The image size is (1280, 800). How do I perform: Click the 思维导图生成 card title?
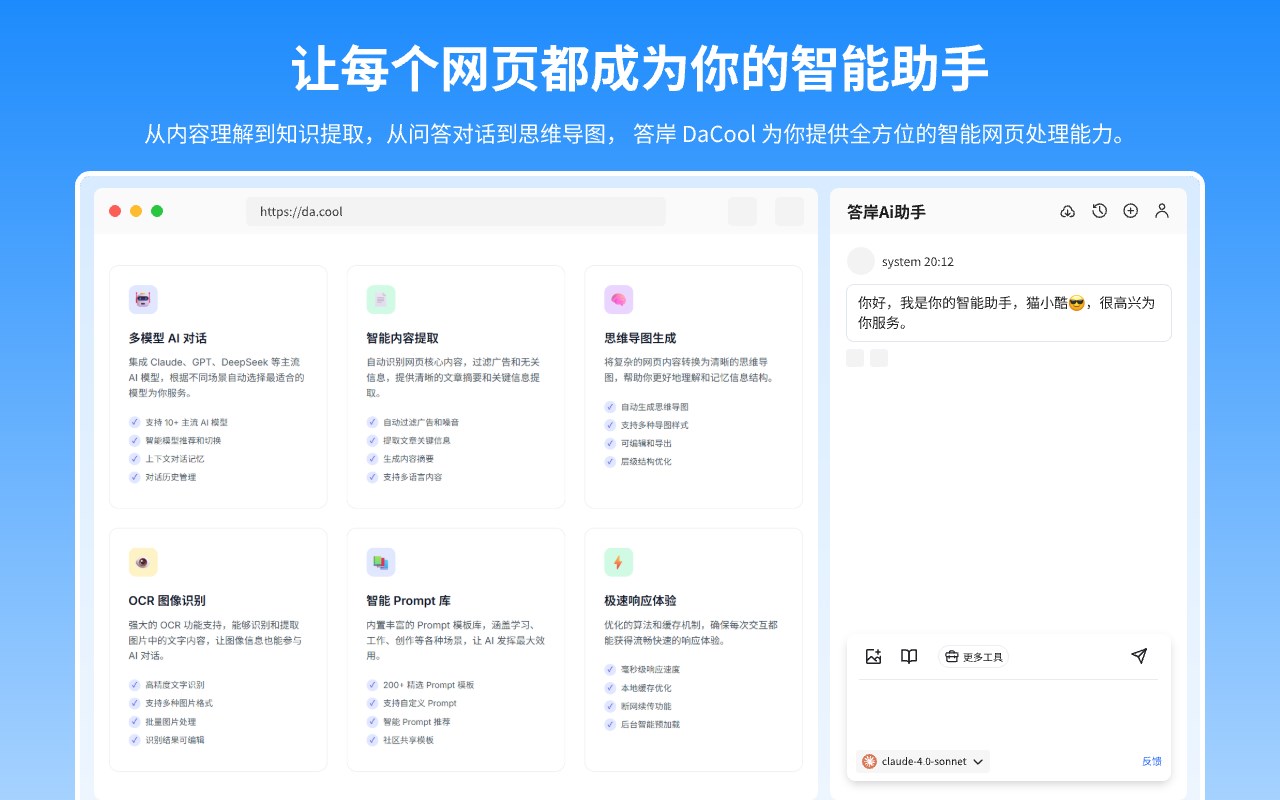coord(640,338)
